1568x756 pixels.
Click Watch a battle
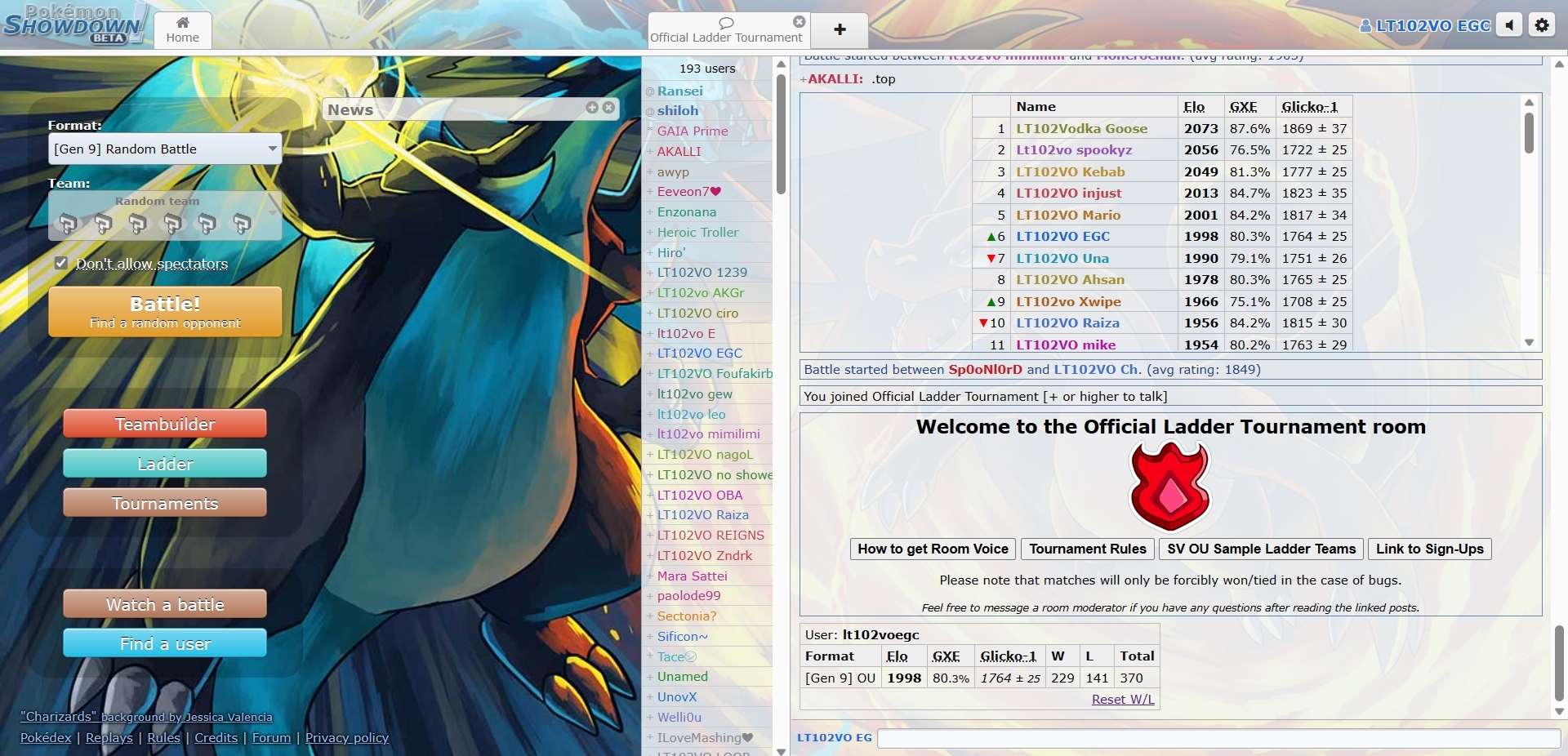point(165,604)
